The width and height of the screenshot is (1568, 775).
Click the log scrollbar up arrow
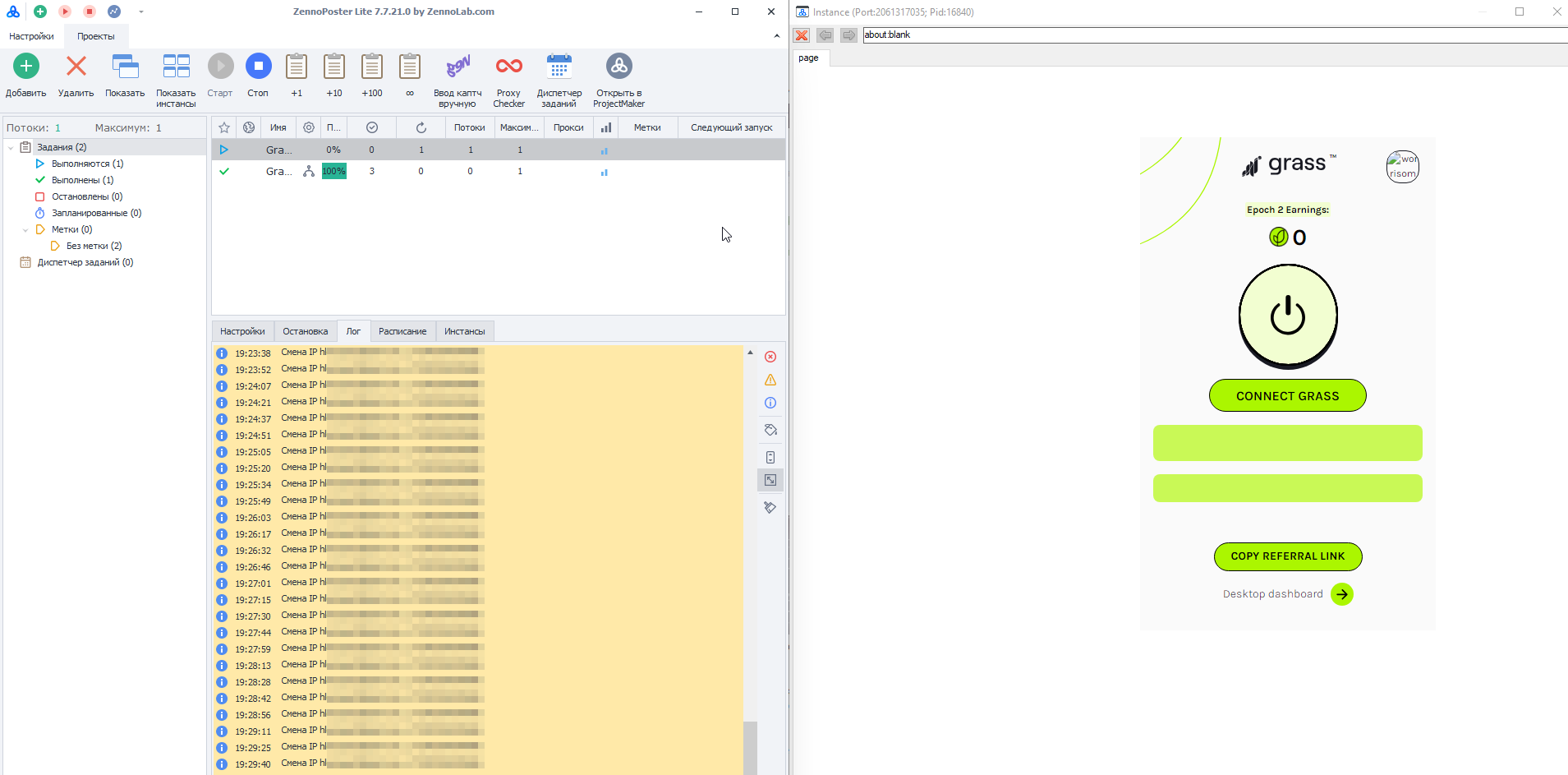(750, 353)
